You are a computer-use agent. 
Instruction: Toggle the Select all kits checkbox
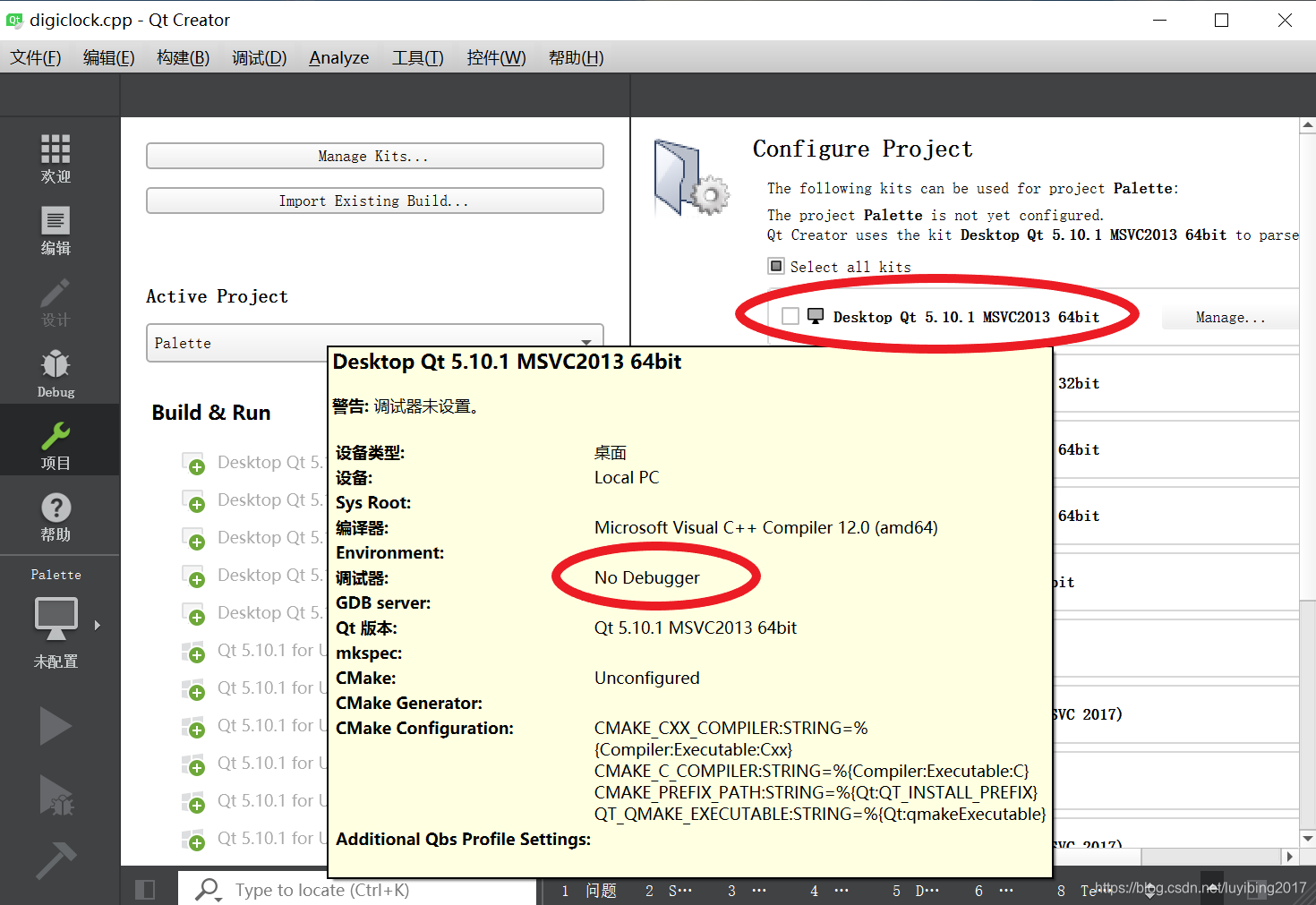(776, 266)
